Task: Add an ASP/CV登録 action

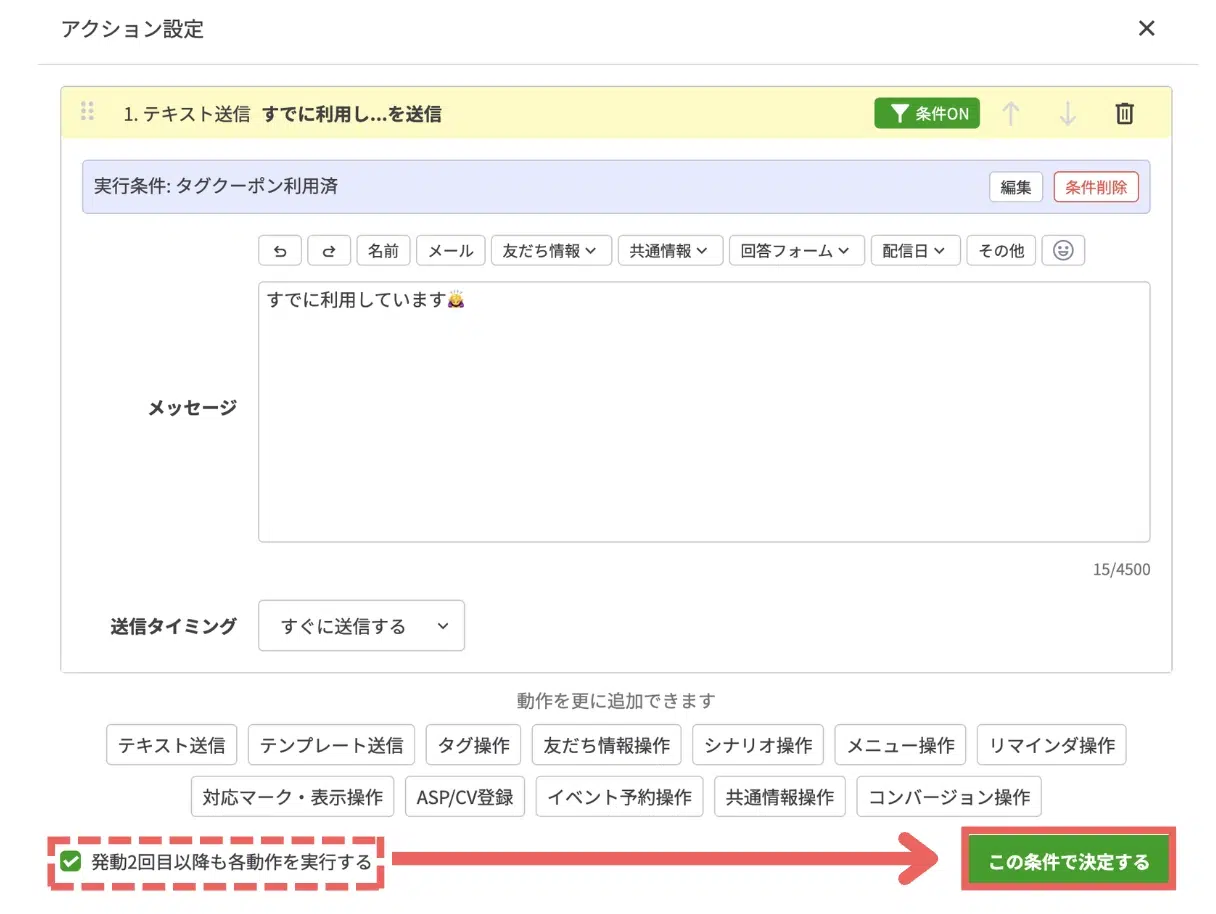Action: pos(465,797)
